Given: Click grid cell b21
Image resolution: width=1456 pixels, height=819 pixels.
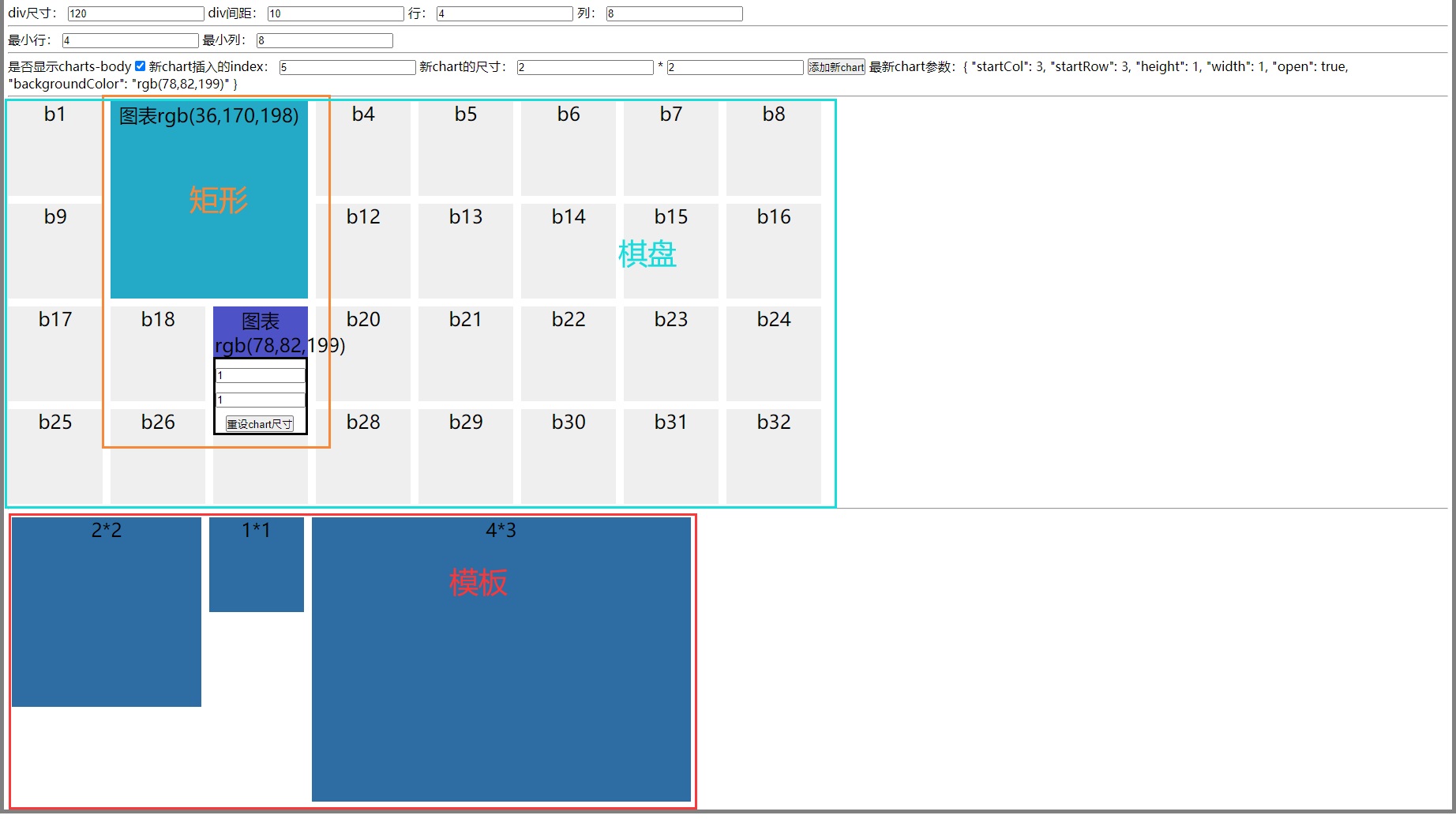Looking at the screenshot, I should point(466,354).
